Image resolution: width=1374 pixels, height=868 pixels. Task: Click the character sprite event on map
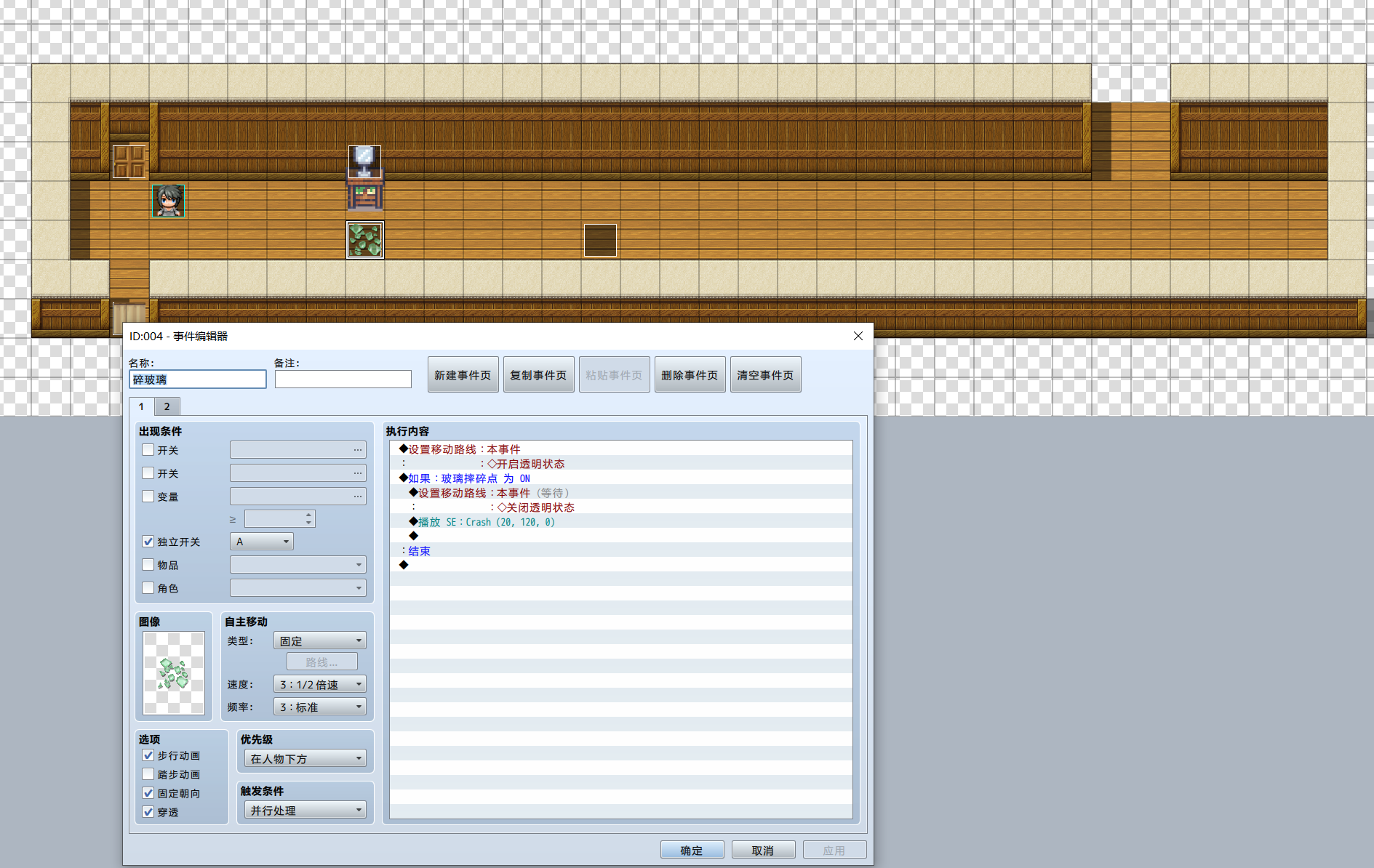(x=168, y=201)
